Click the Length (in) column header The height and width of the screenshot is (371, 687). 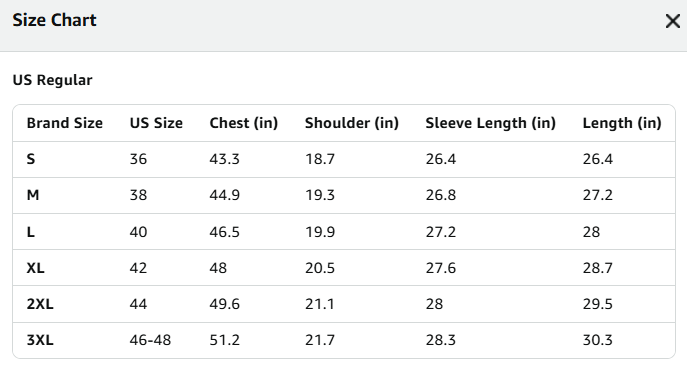click(622, 123)
